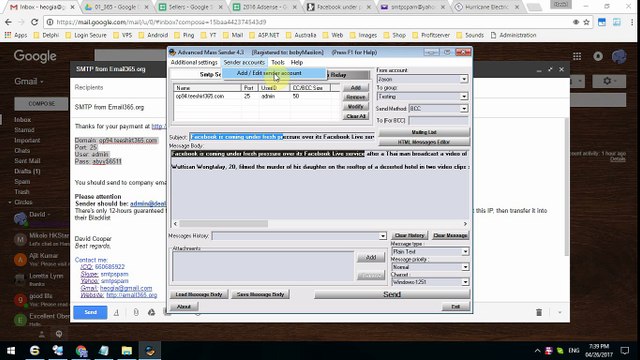Screen dimensions: 640x360
Task: Click the Modify SMTP server button
Action: (x=356, y=107)
